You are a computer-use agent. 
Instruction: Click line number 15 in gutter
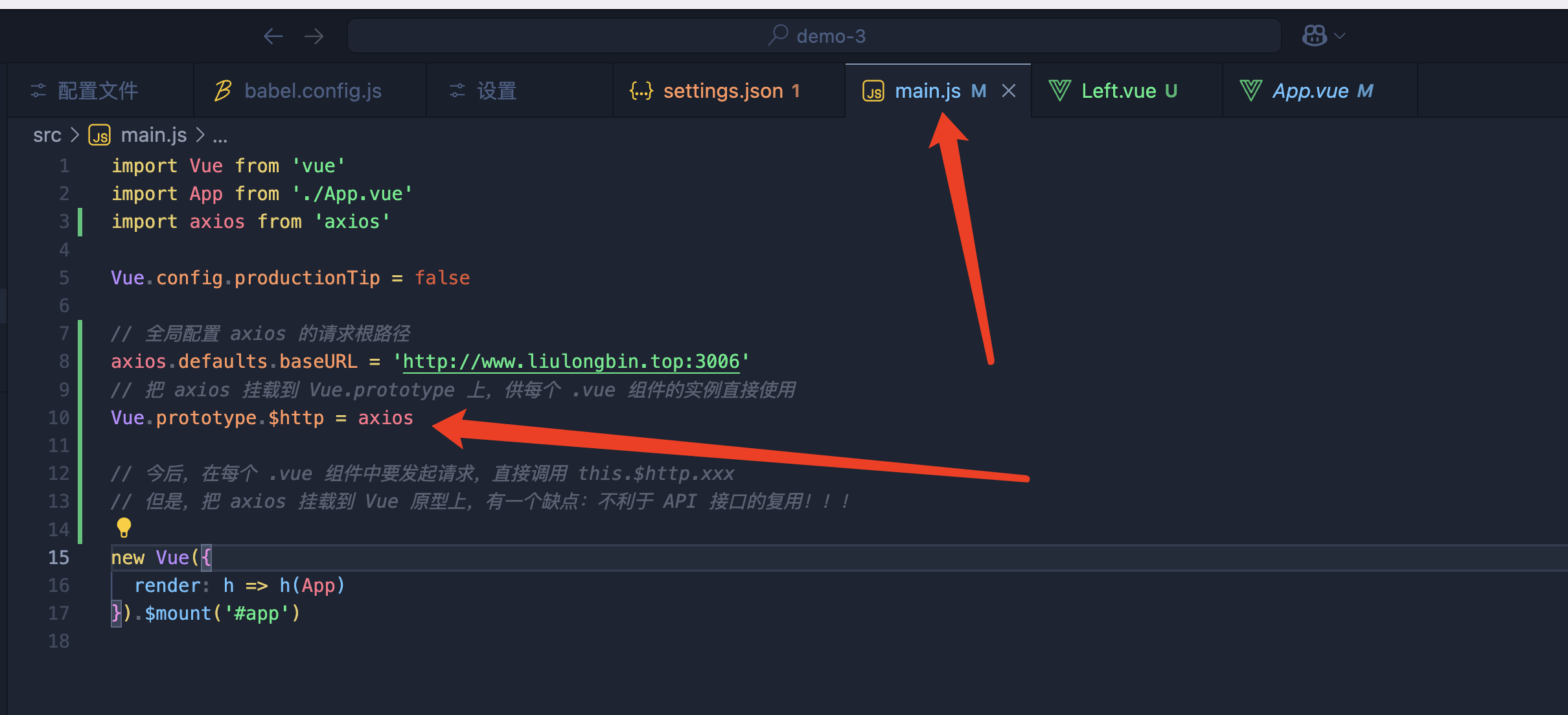click(x=59, y=558)
